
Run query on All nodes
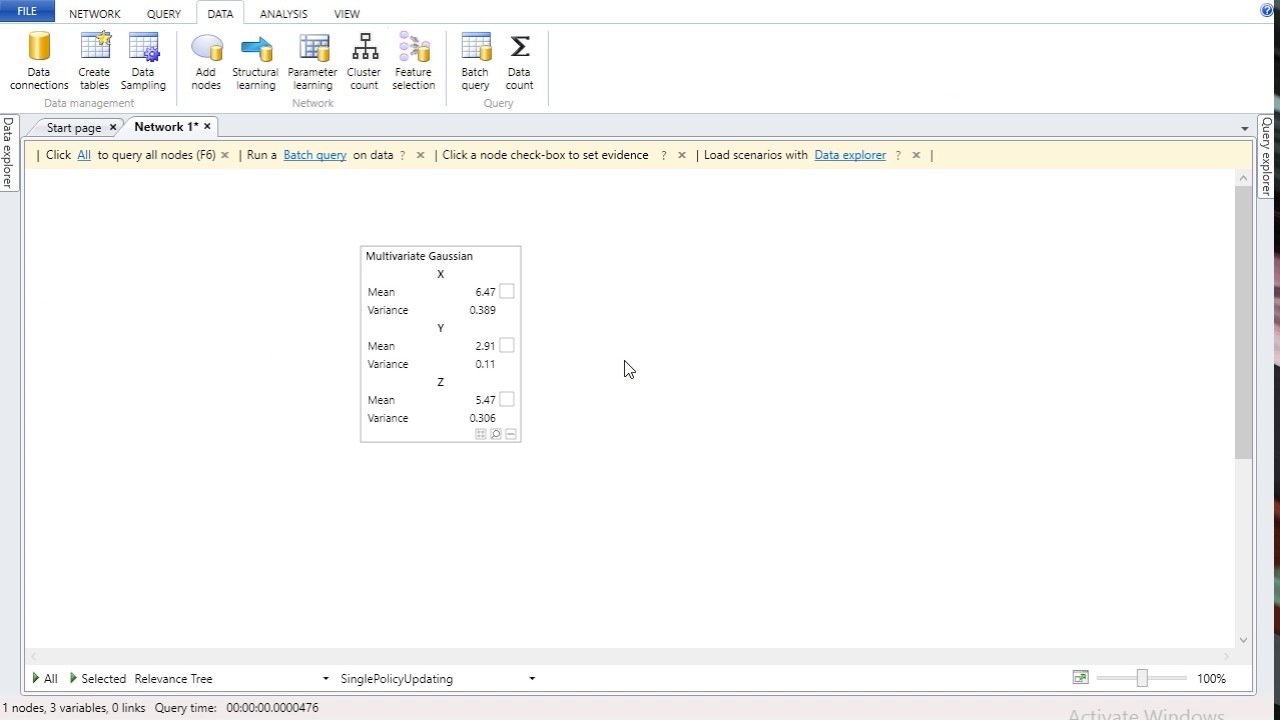[x=45, y=678]
